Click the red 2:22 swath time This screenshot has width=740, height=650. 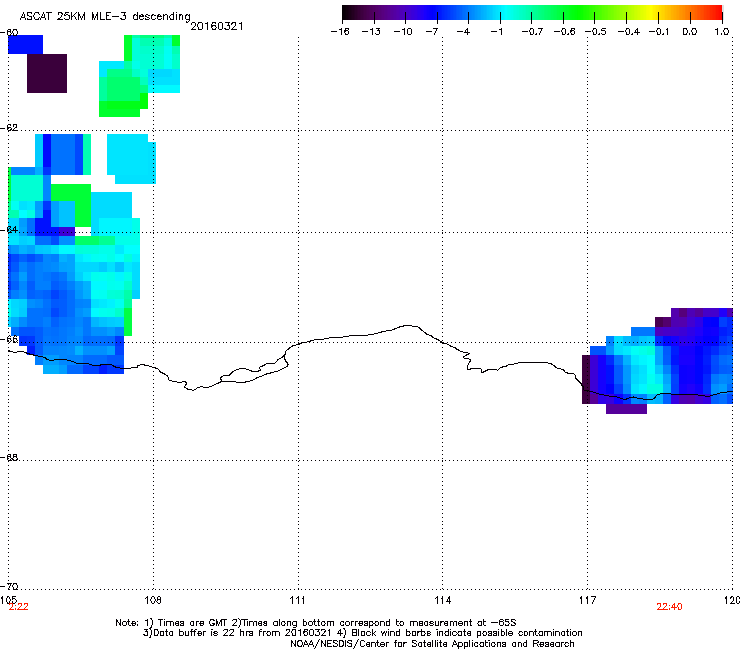(x=18, y=607)
